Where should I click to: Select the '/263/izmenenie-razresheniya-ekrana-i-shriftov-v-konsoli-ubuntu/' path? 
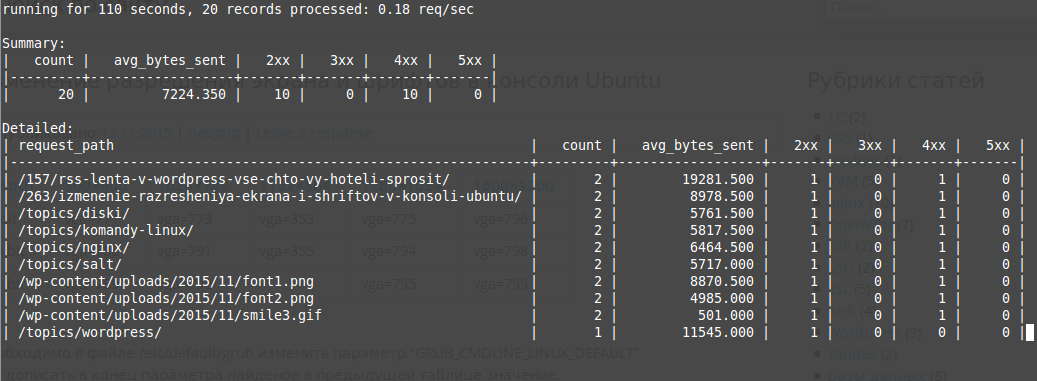click(x=270, y=196)
